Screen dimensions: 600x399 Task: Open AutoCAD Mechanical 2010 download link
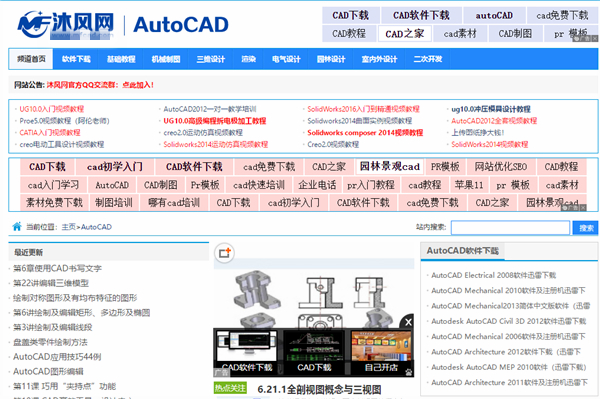pyautogui.click(x=508, y=290)
